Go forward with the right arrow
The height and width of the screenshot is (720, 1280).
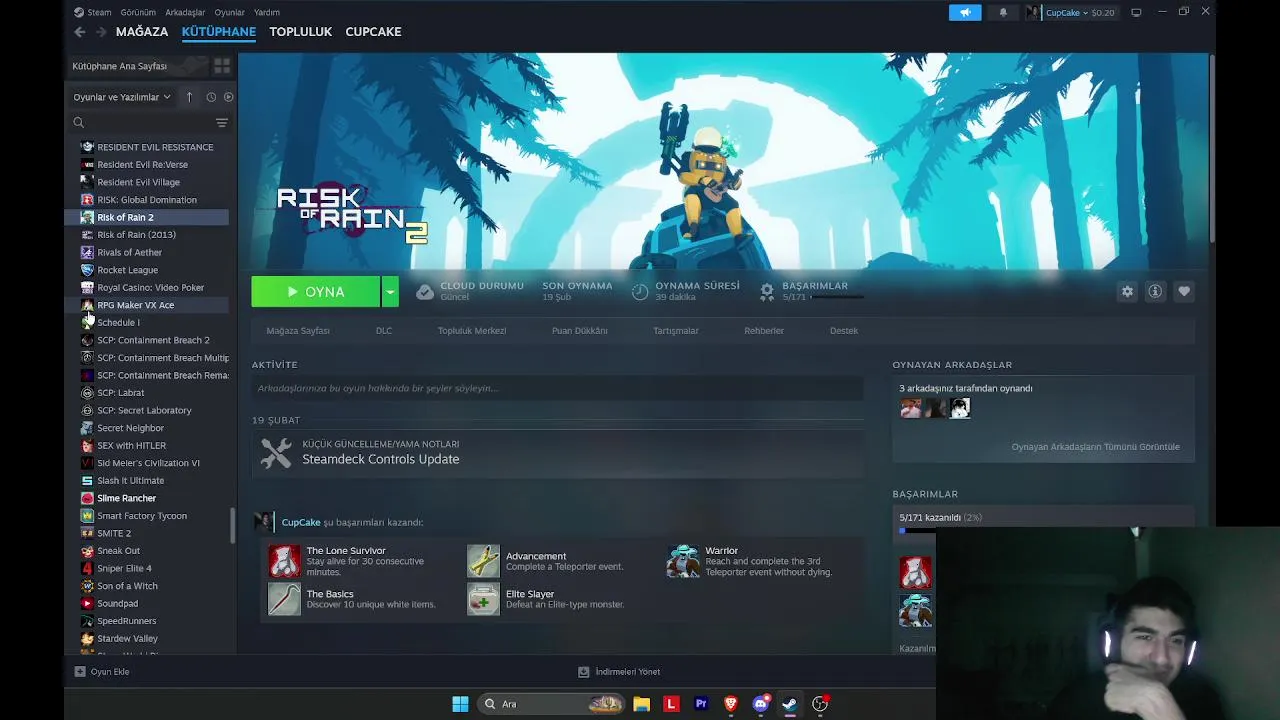click(101, 32)
